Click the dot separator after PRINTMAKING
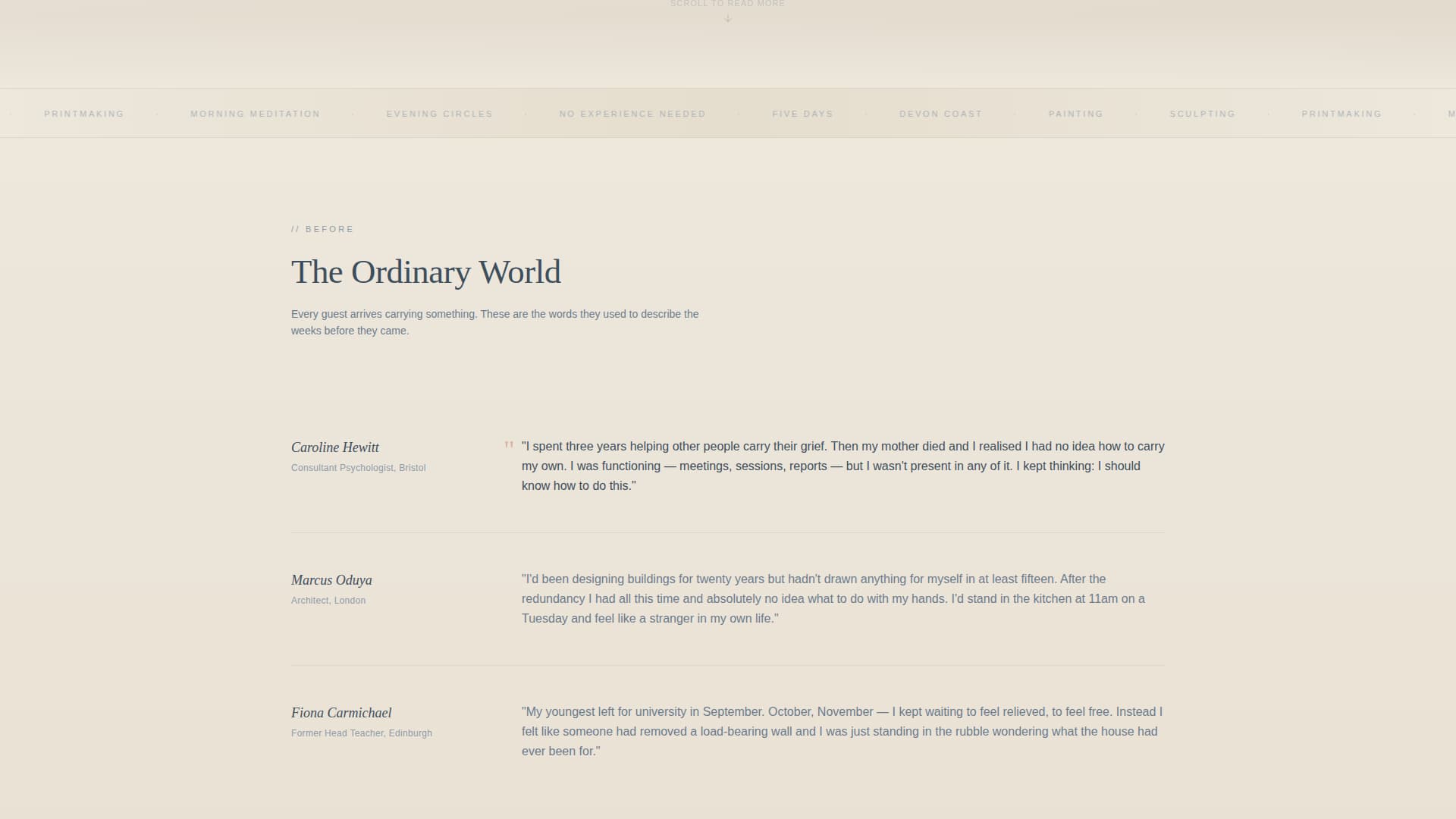 click(x=156, y=113)
